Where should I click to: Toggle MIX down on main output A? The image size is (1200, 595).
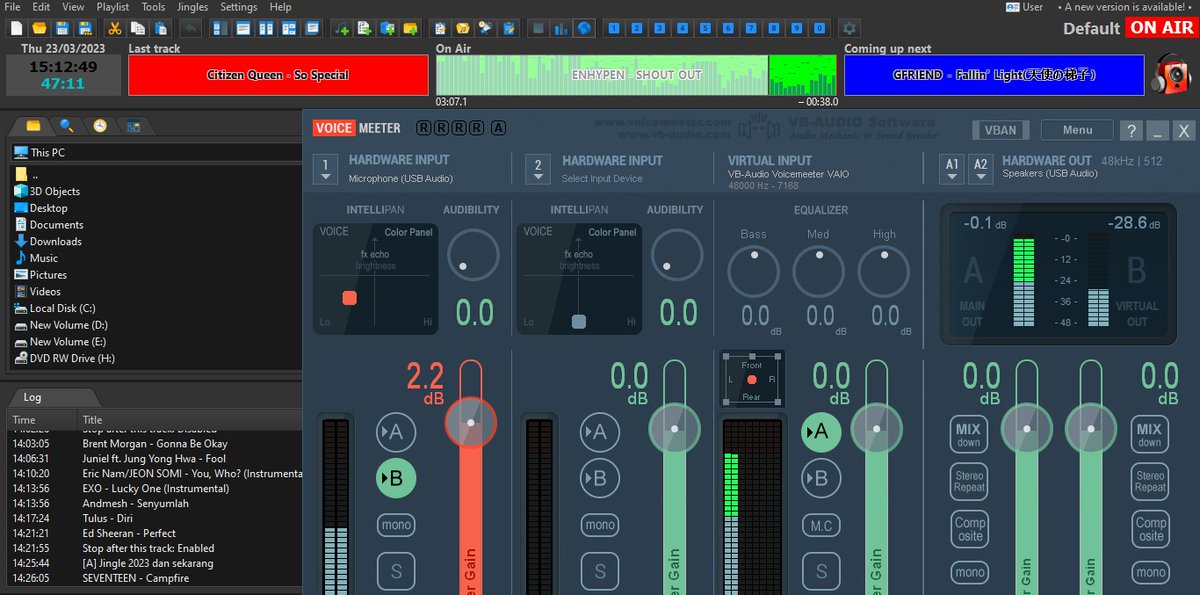[x=969, y=435]
